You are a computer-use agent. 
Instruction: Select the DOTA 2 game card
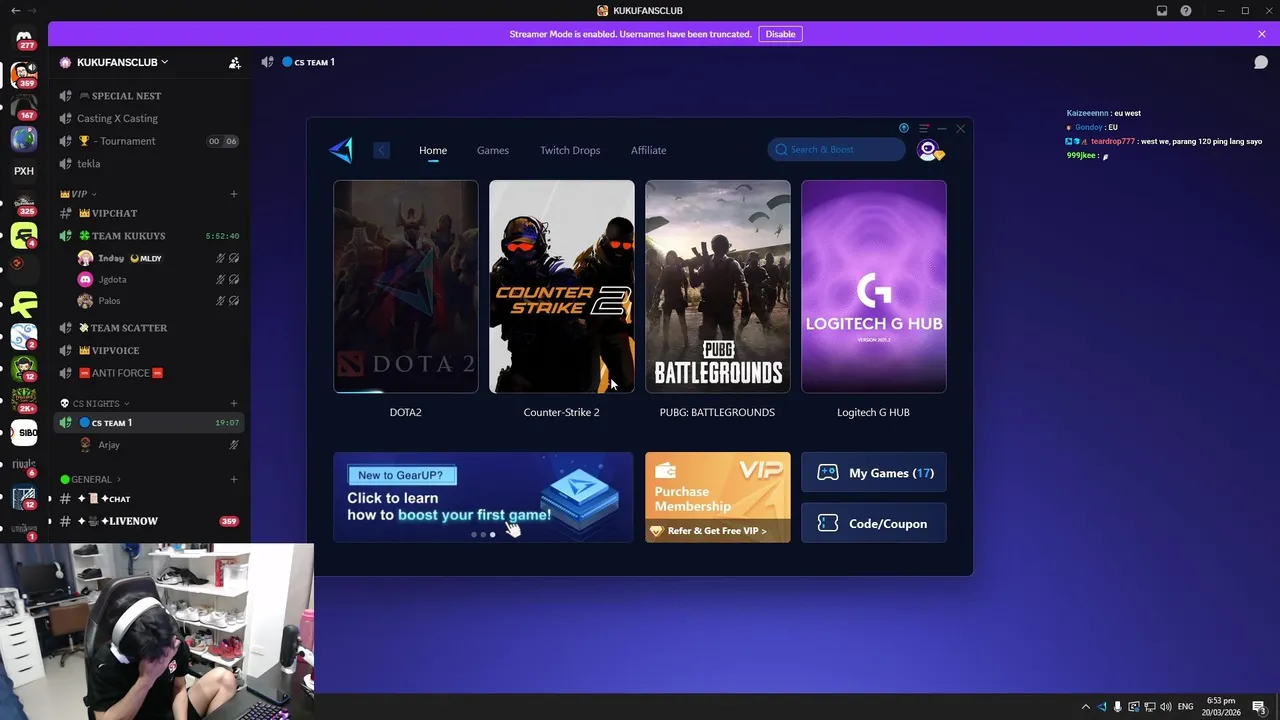point(406,286)
